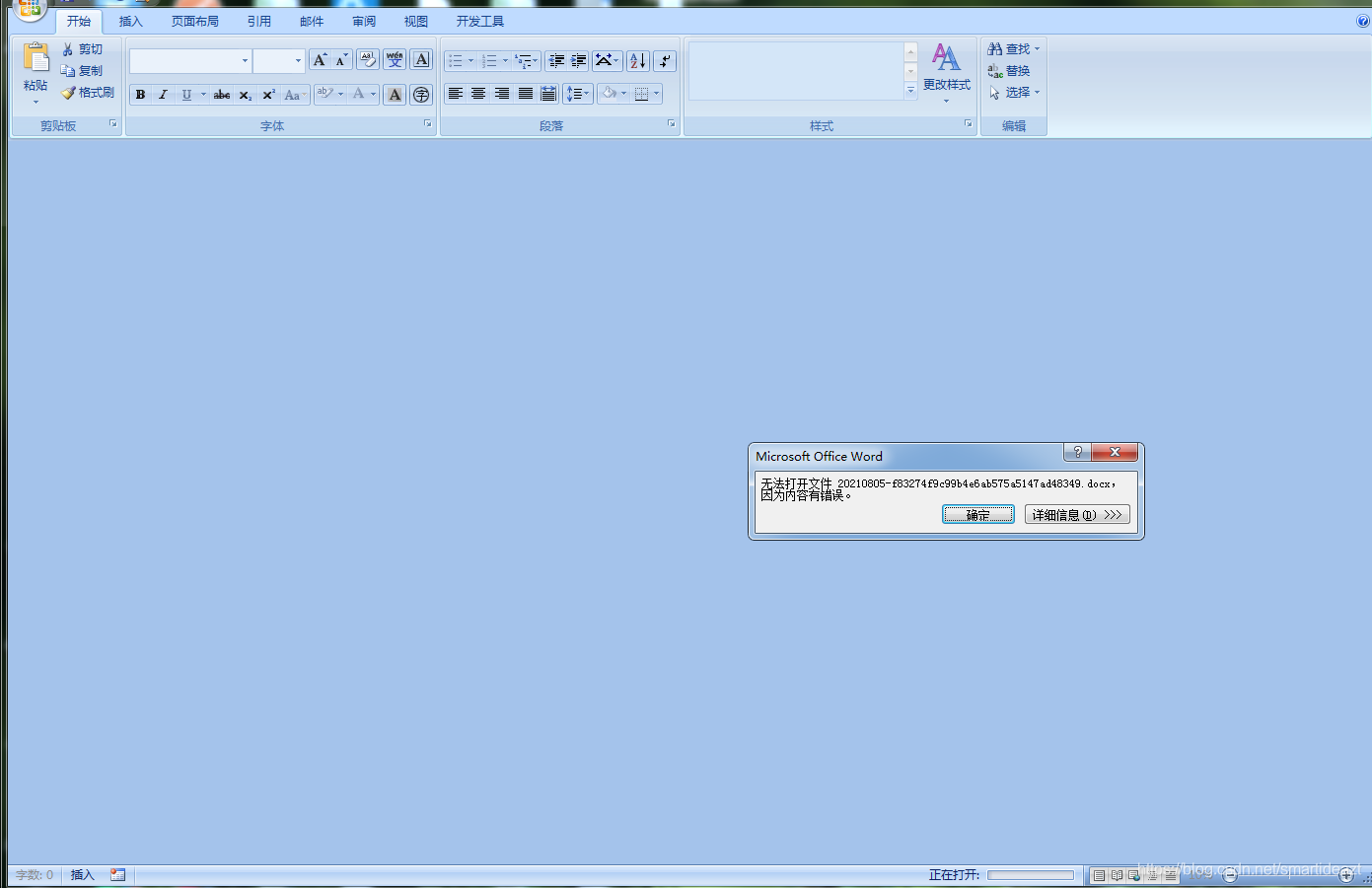This screenshot has height=888, width=1372.
Task: Switch to the References (引用) tab
Action: (x=259, y=22)
